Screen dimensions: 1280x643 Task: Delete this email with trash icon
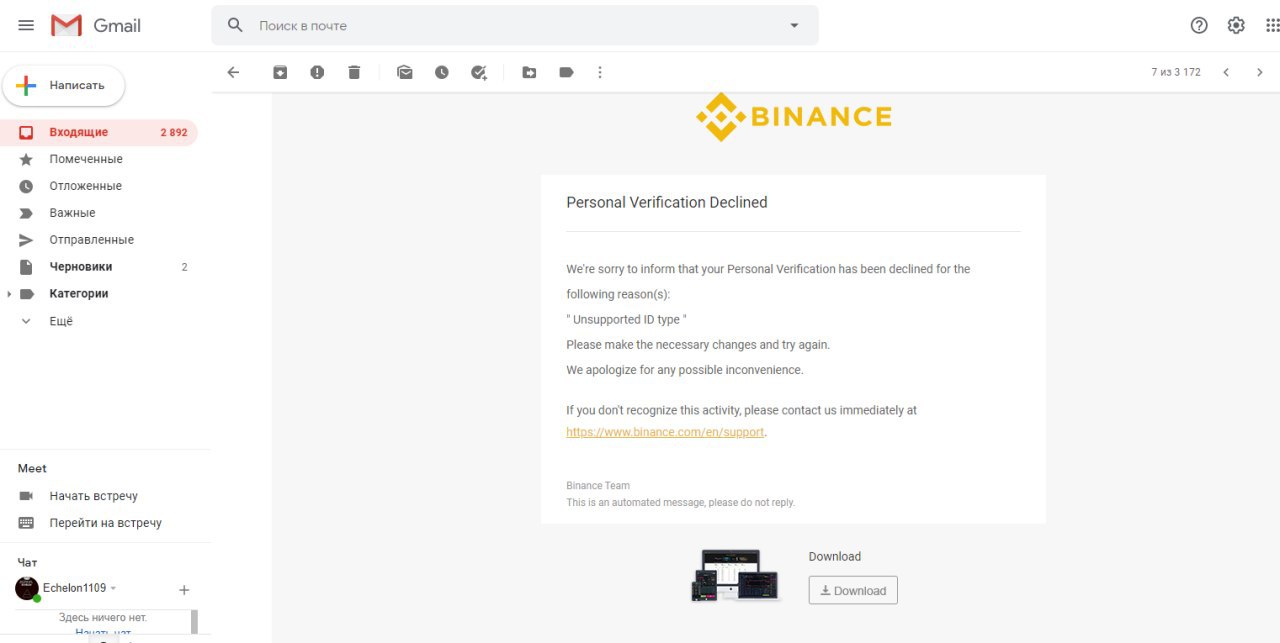click(354, 72)
